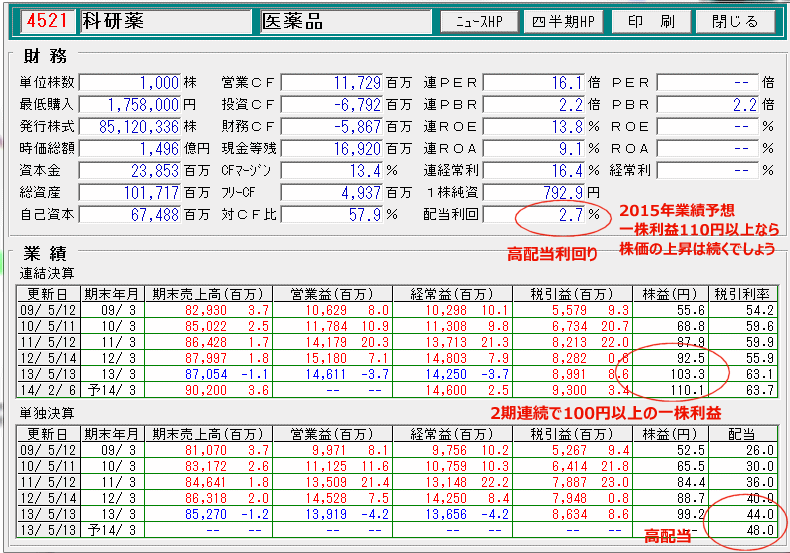
Task: Click consolidated EPS value 103.3
Action: (x=689, y=375)
